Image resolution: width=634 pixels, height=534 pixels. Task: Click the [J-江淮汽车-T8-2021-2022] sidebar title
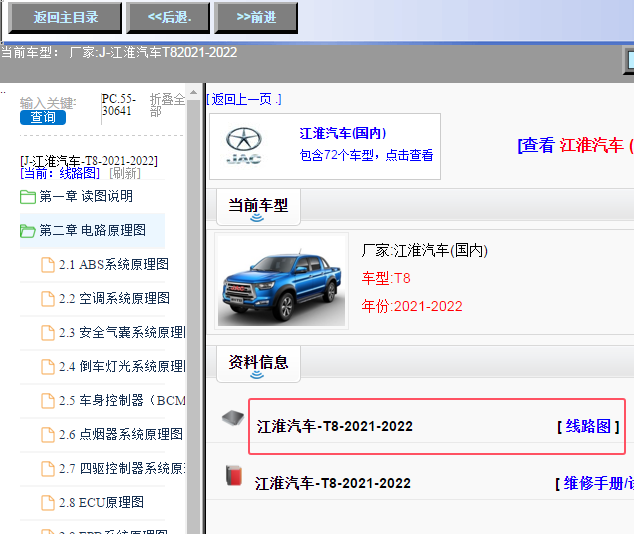pos(89,161)
